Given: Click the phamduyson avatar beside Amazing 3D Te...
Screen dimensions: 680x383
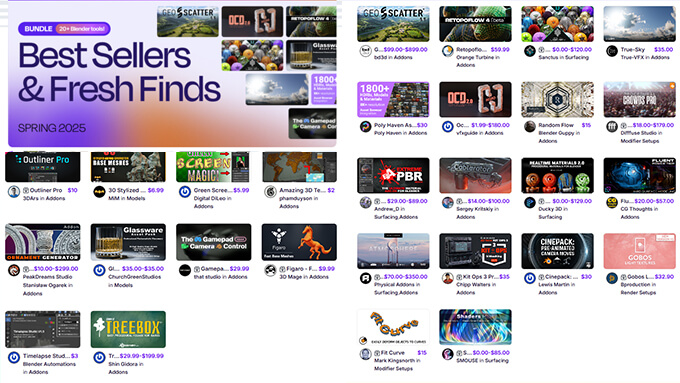Looking at the screenshot, I should [271, 191].
